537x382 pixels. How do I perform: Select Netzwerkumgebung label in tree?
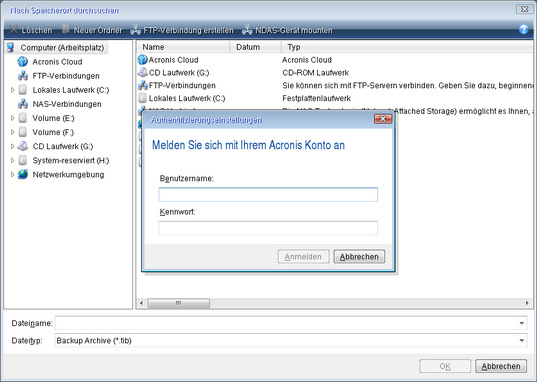(68, 174)
